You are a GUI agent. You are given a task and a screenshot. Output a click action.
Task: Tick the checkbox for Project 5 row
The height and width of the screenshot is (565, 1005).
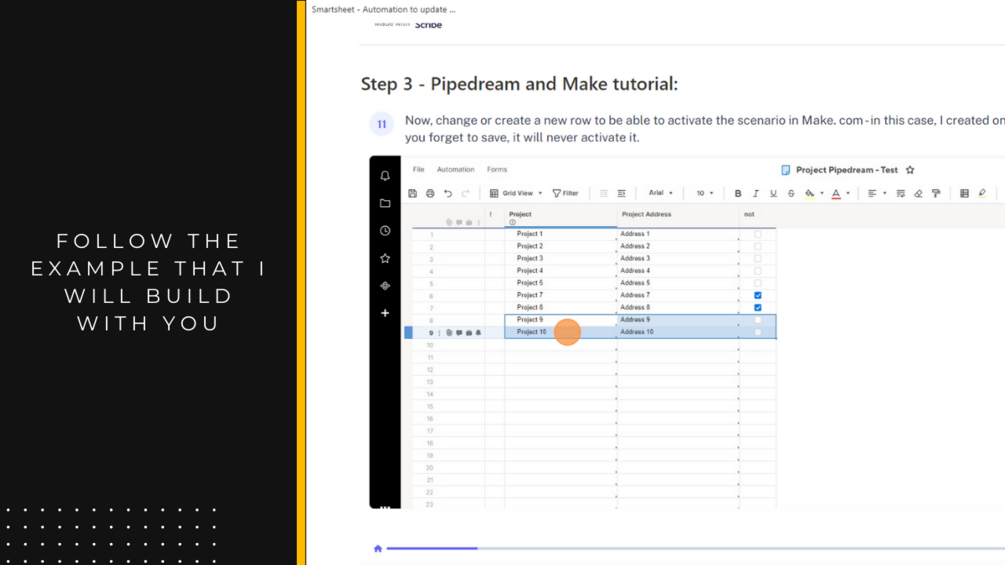758,282
